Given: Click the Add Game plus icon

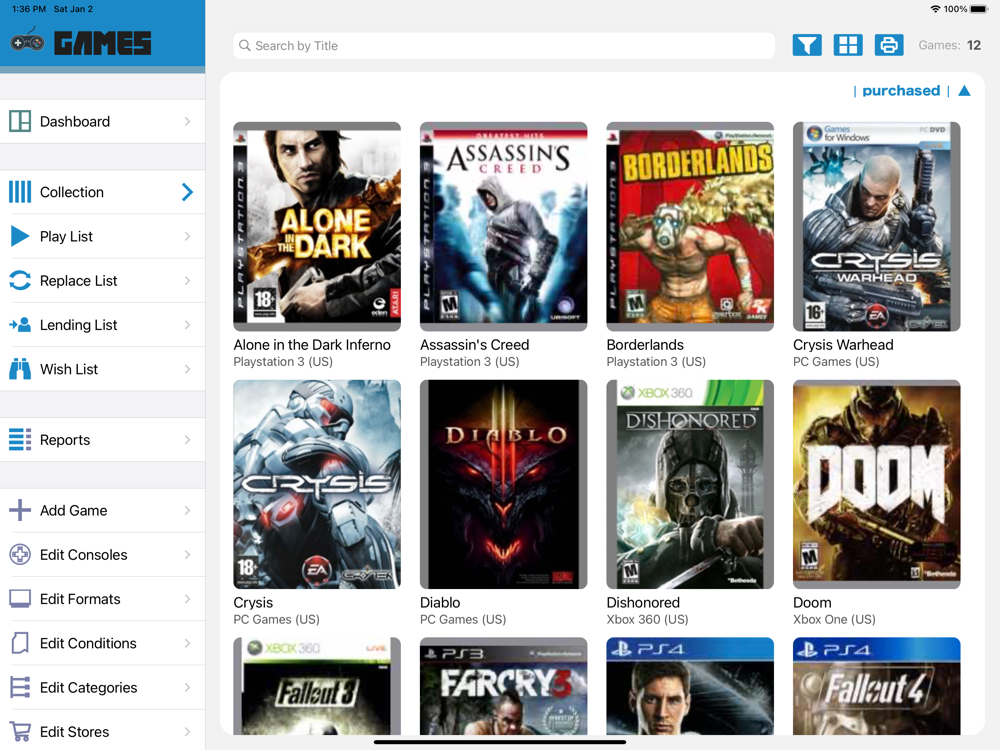Looking at the screenshot, I should point(20,510).
